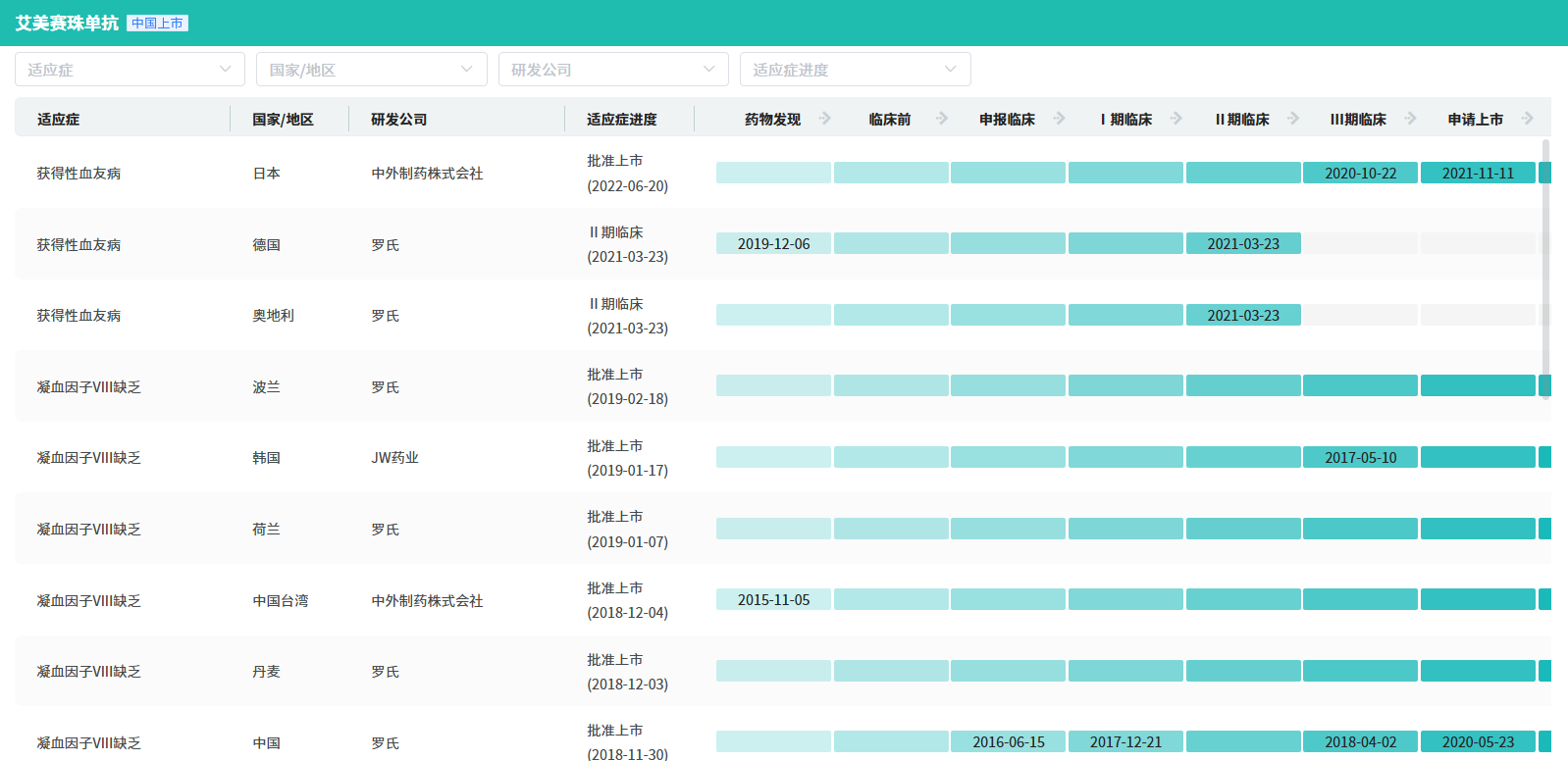Click JW药业 company name
The height and width of the screenshot is (761, 1568).
click(394, 458)
